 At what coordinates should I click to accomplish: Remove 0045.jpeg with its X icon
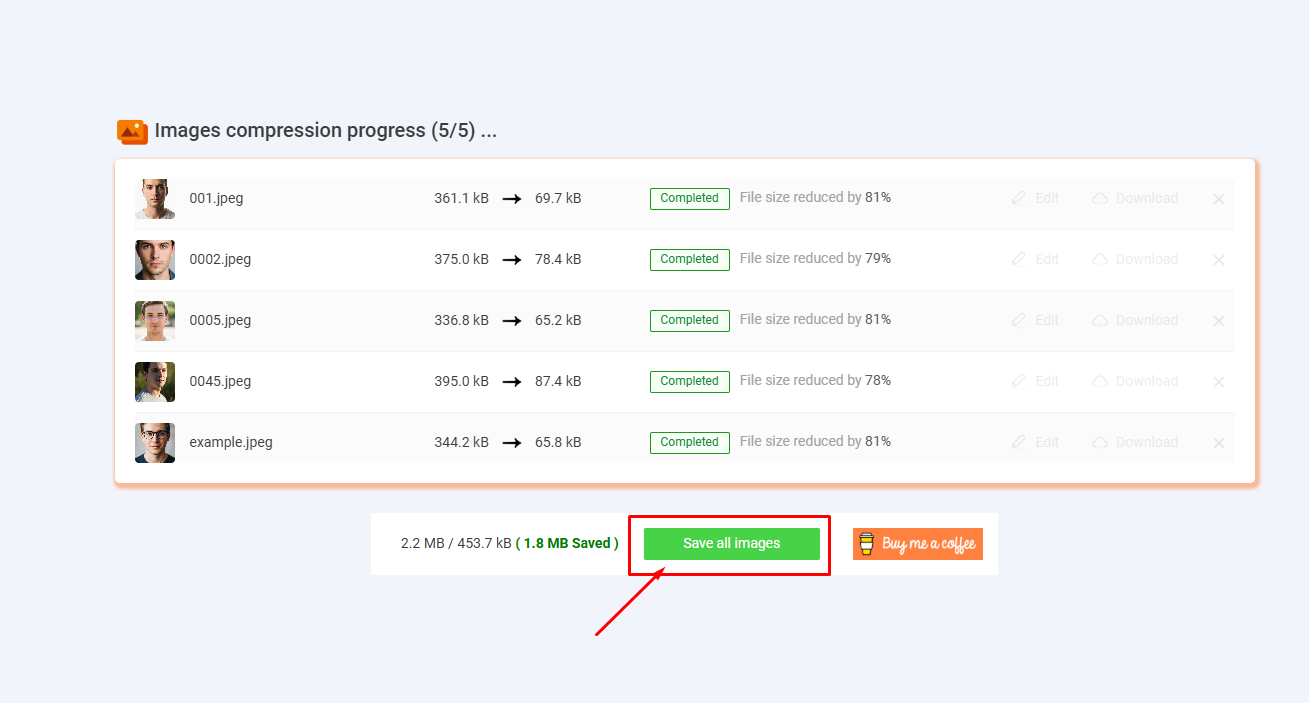(x=1219, y=382)
